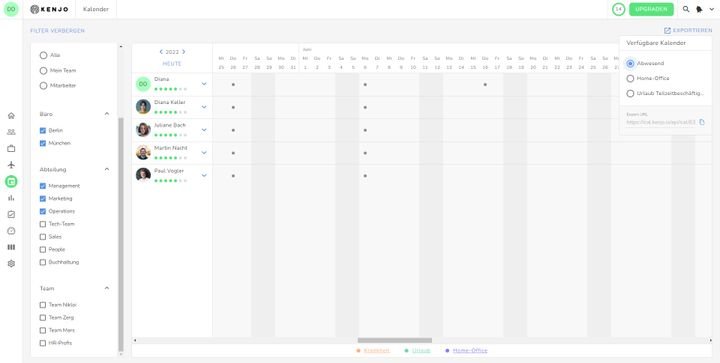Click the Exportieren button

coord(688,30)
